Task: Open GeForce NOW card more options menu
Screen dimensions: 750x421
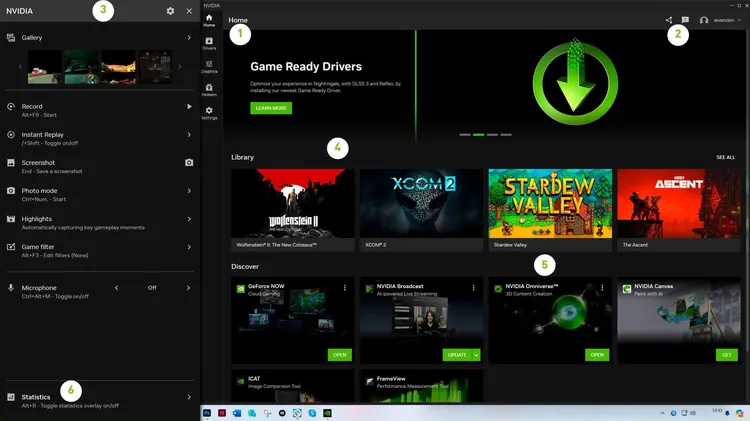Action: point(345,288)
